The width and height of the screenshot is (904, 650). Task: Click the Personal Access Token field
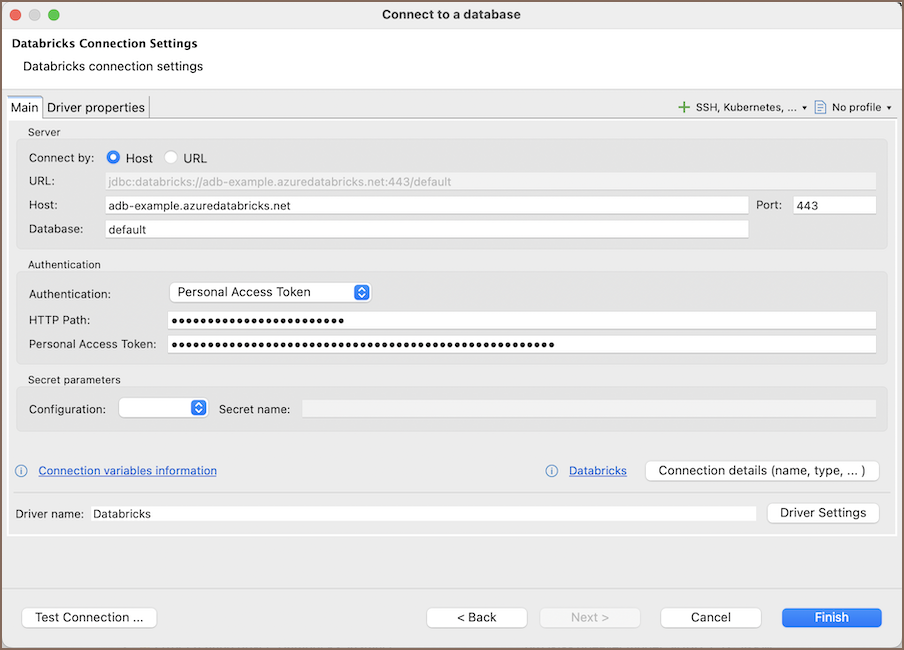(522, 344)
